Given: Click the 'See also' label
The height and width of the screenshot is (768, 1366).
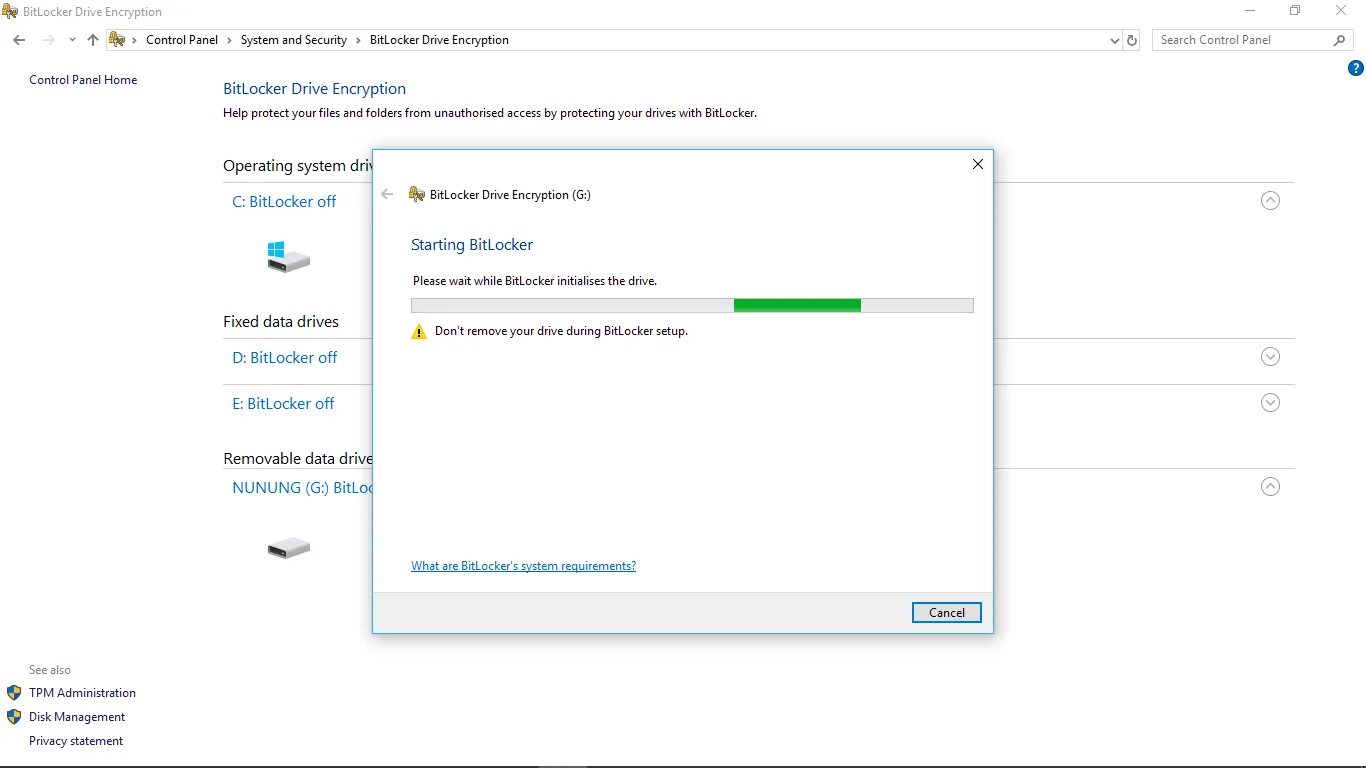Looking at the screenshot, I should click(x=50, y=670).
